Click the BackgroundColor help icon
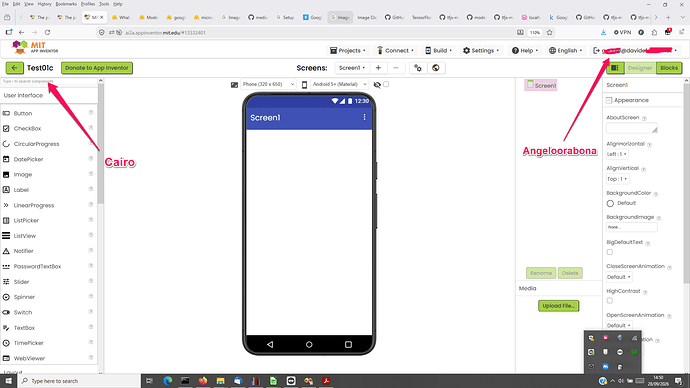Viewport: 690px width, 388px height. point(656,194)
